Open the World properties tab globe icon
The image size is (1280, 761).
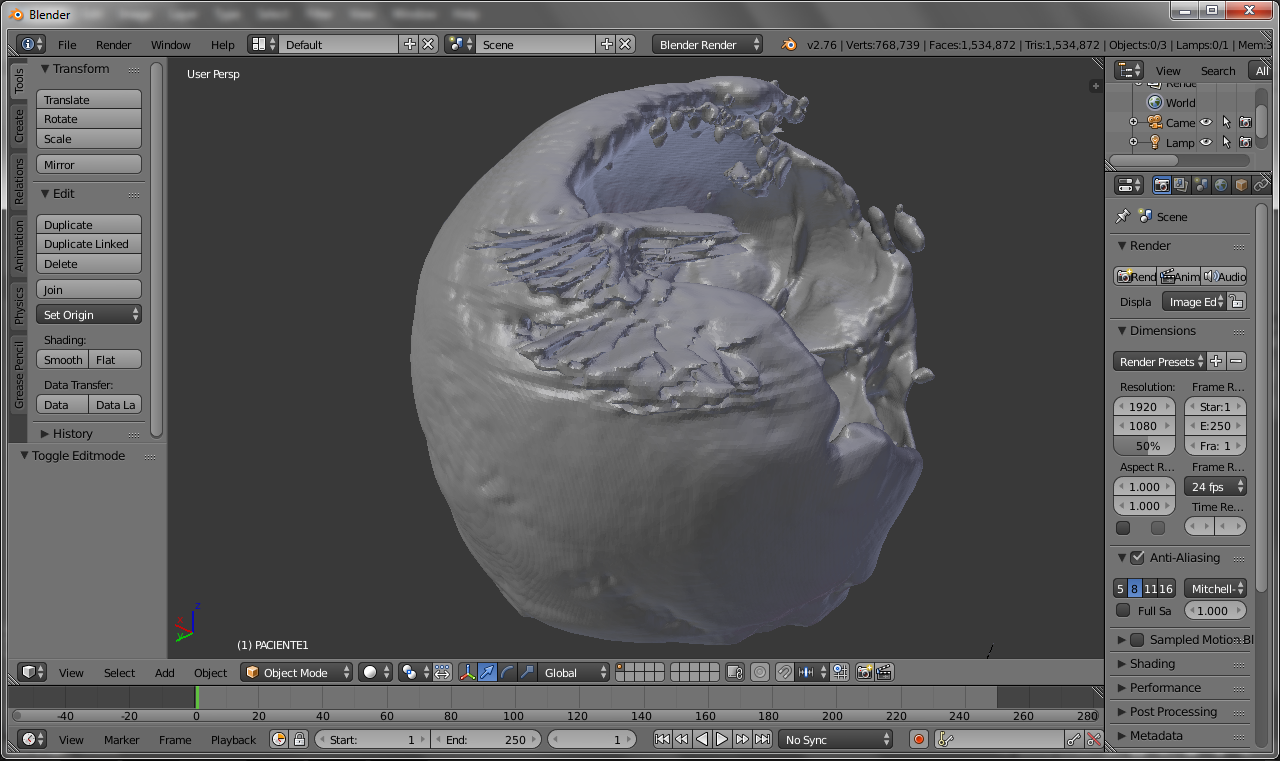coord(1221,185)
